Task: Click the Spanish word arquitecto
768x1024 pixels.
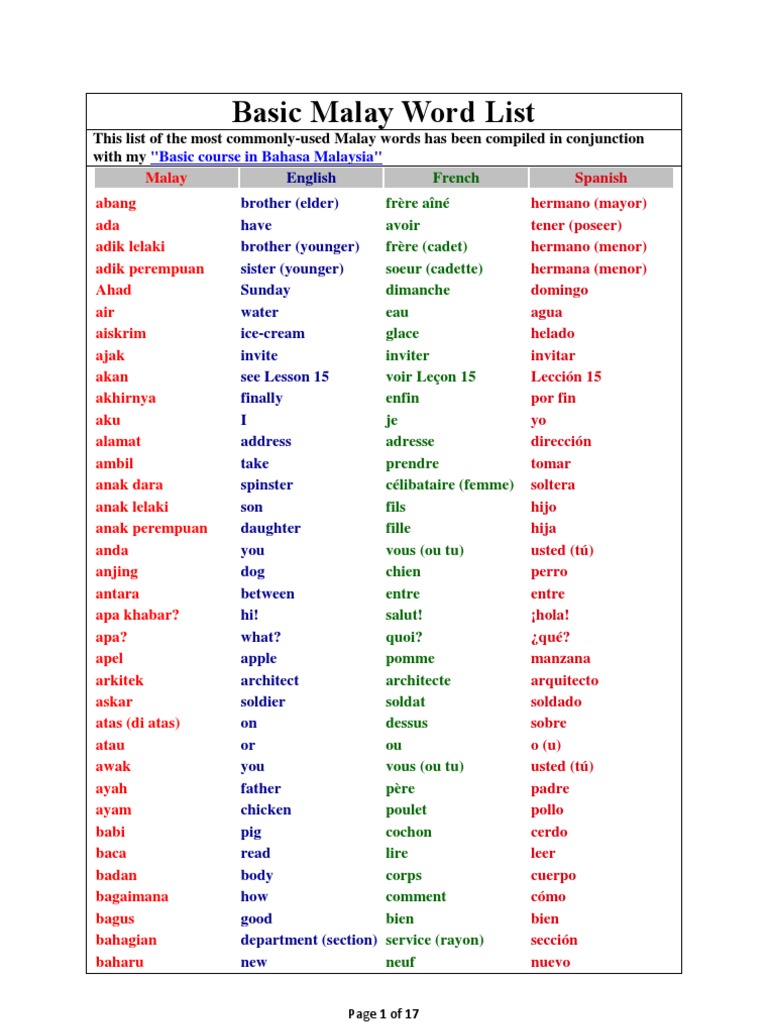Action: click(564, 680)
